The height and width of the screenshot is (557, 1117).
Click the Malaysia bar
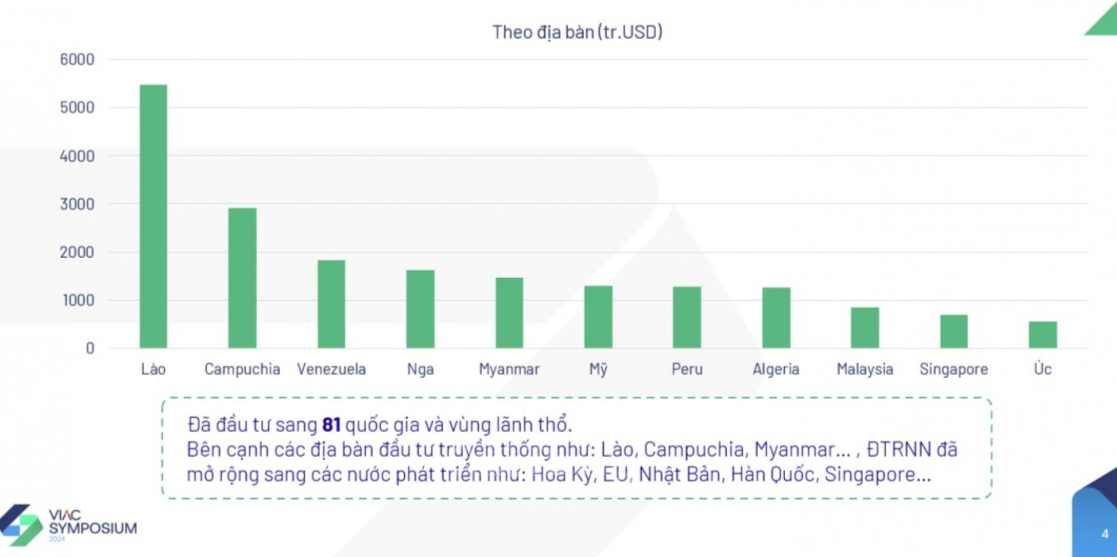click(865, 328)
